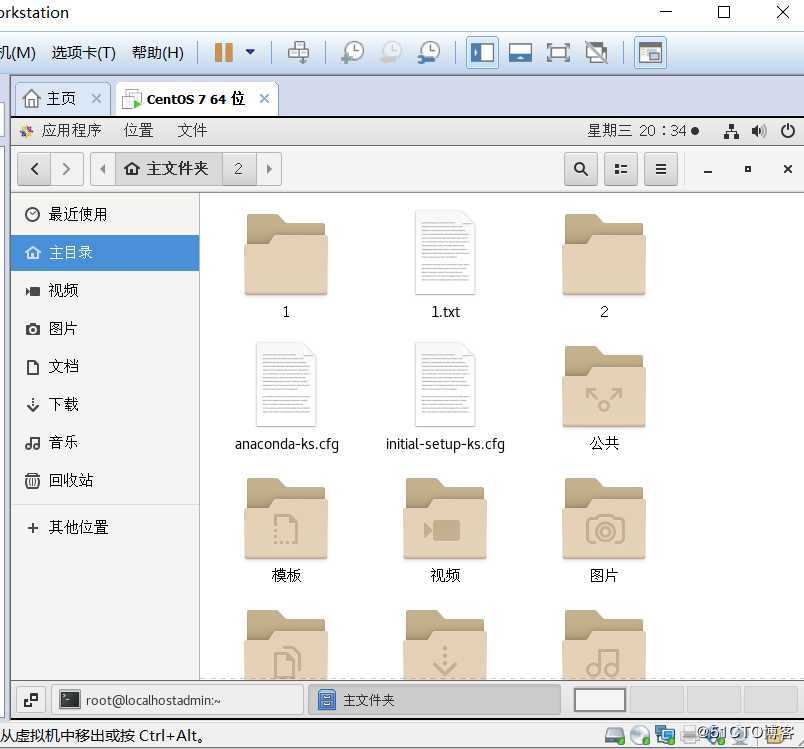Viewport: 804px width, 749px height.
Task: Minimize the Files window
Action: [x=708, y=170]
